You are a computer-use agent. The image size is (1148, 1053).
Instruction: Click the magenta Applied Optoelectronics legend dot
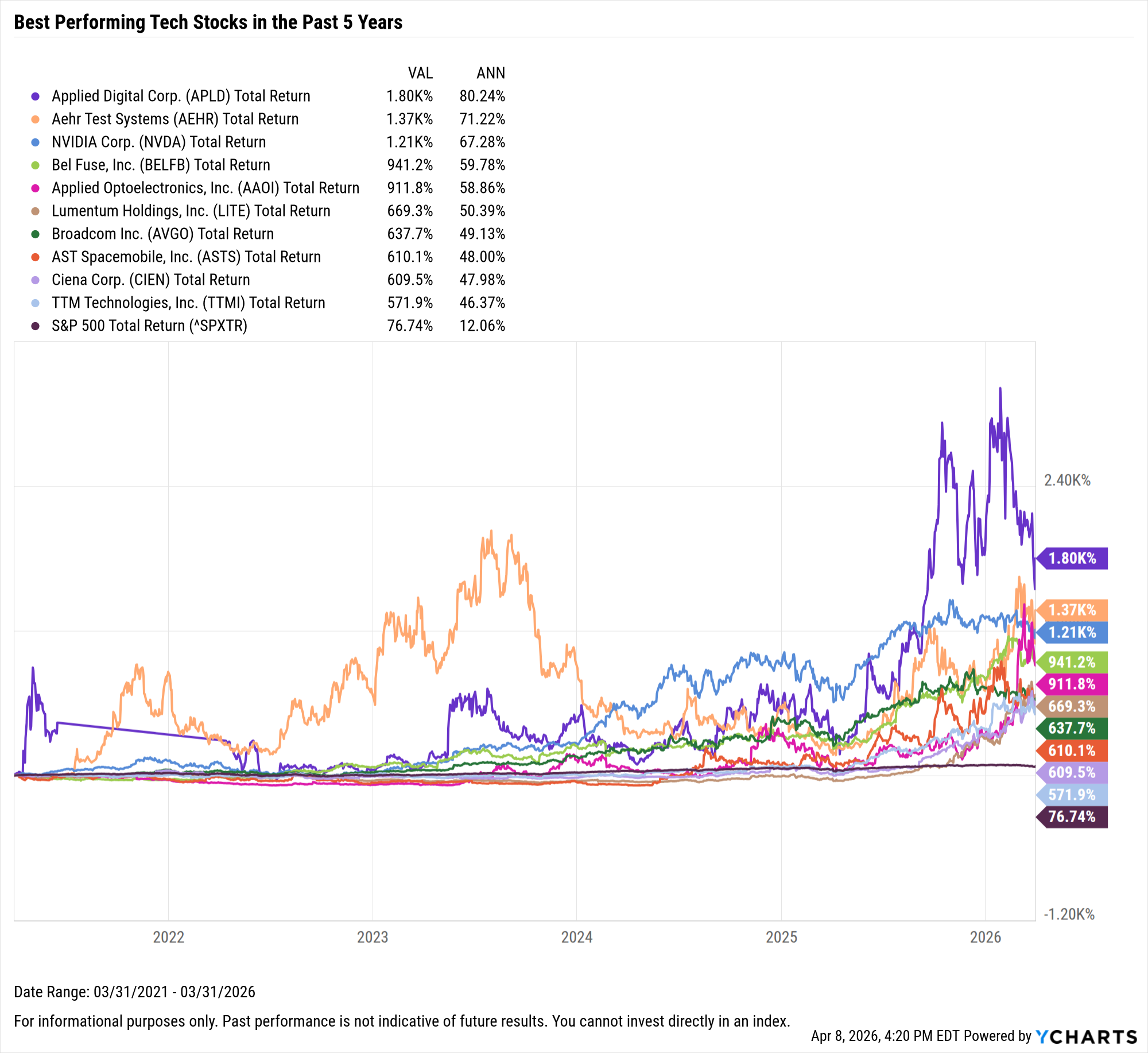(36, 188)
